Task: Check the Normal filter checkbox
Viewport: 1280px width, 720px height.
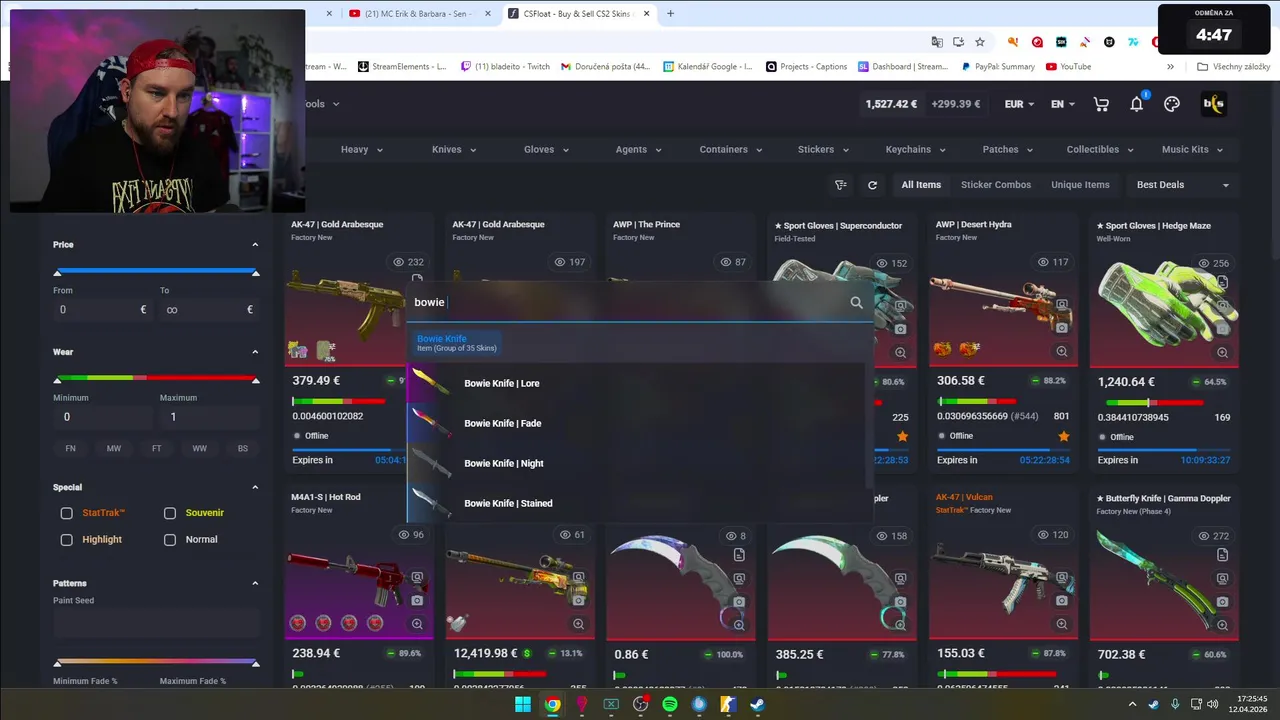Action: [x=170, y=540]
